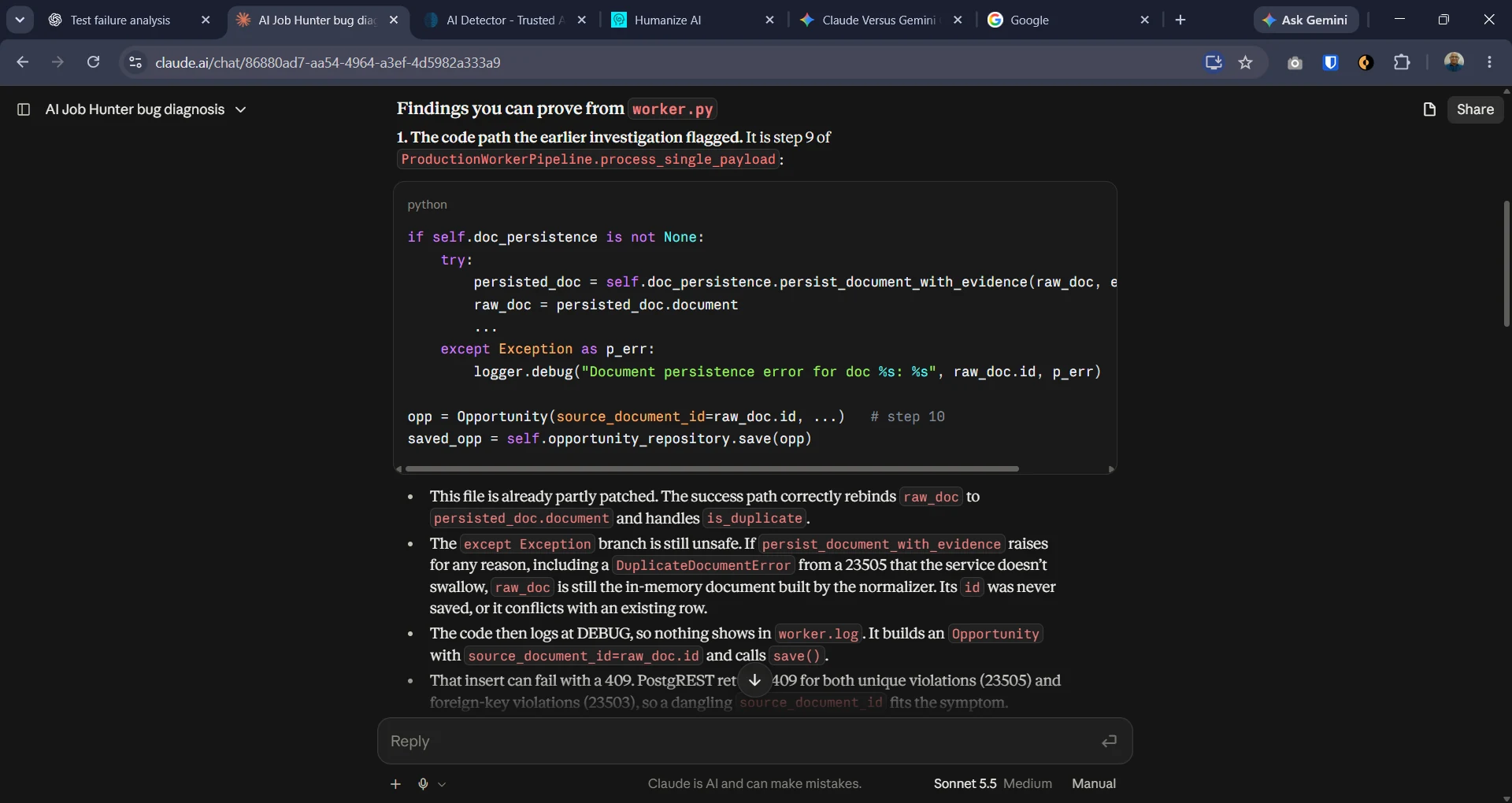Expand the voice options chevron

[x=442, y=784]
